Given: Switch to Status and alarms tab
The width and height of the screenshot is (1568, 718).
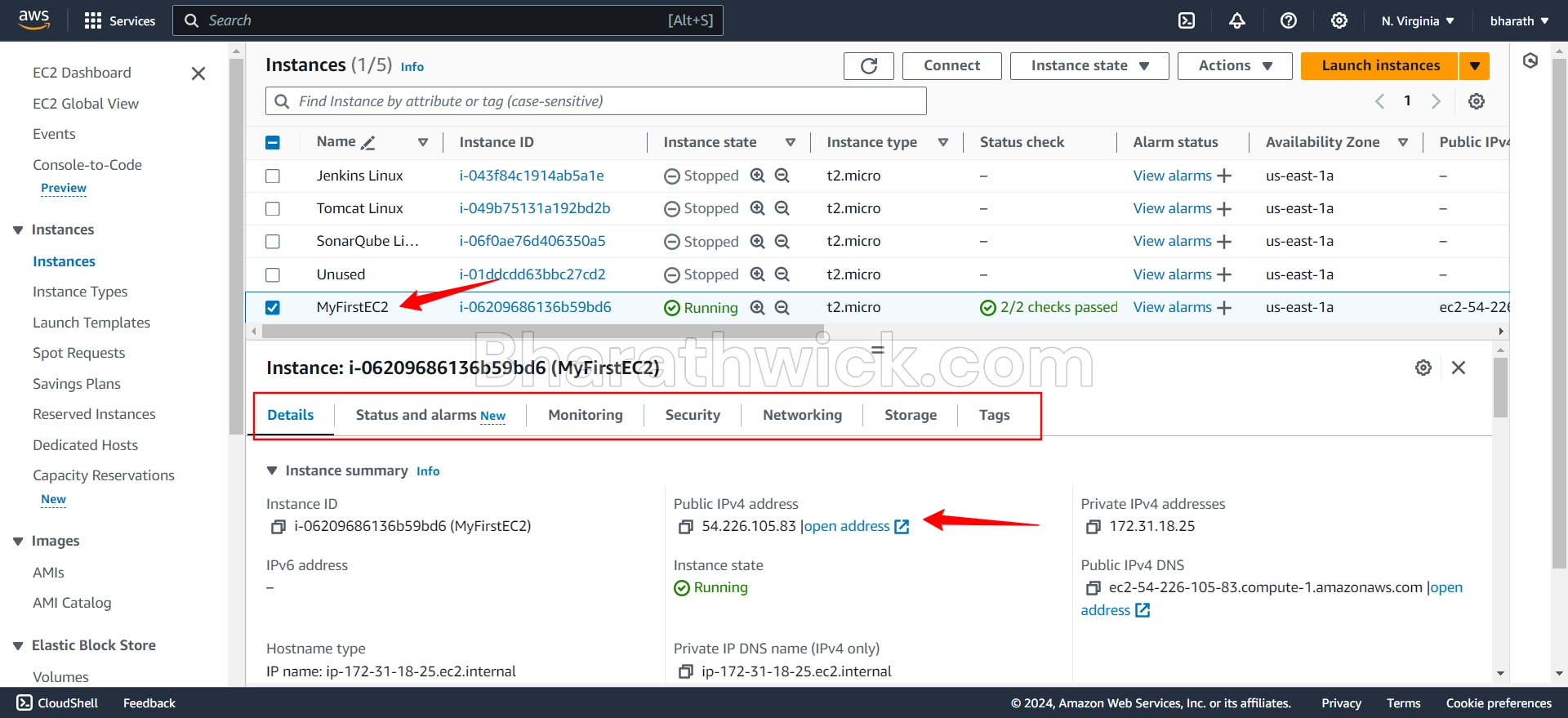Looking at the screenshot, I should (x=430, y=415).
